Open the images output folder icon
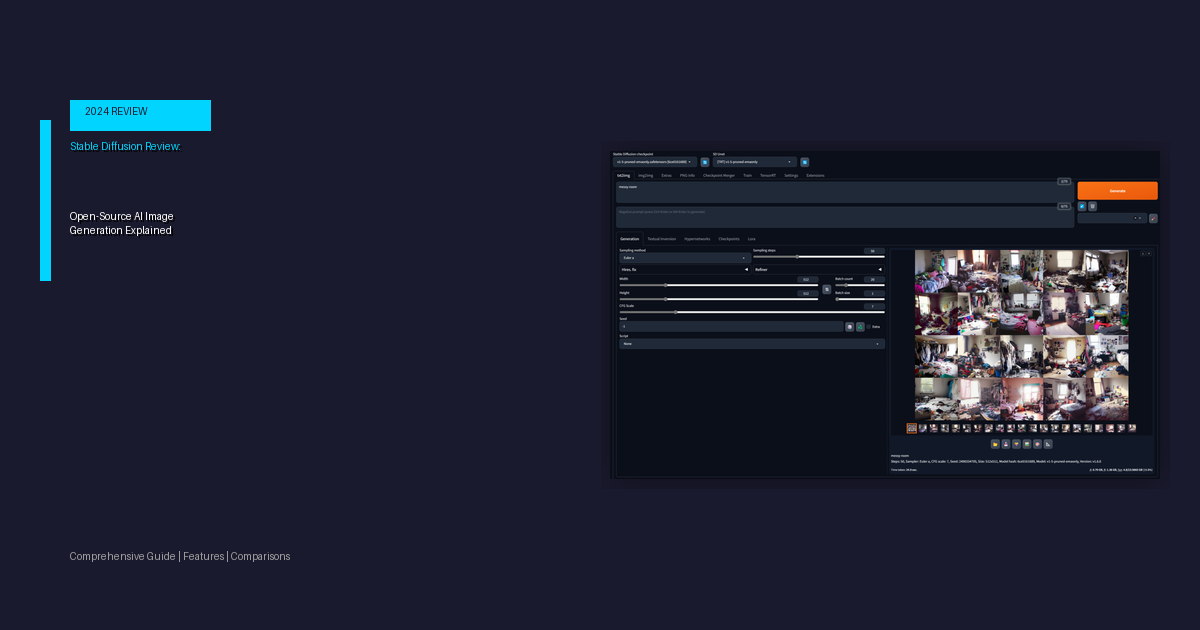1200x630 pixels. [995, 444]
